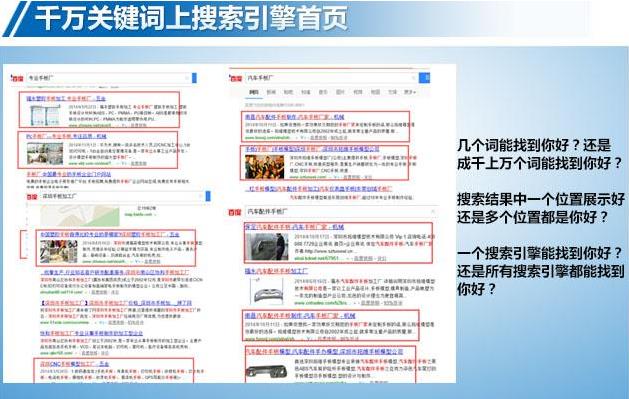Focus the search box containing 专业手板厂

point(108,78)
